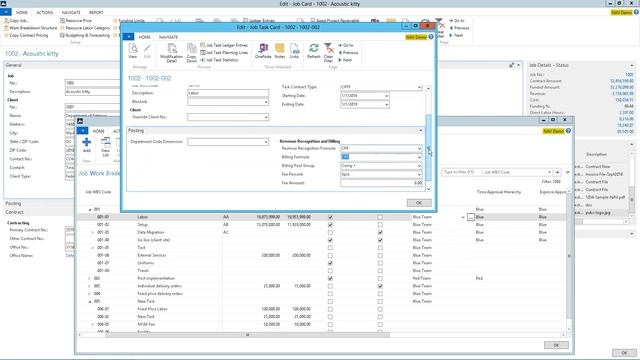Click OK in the Job WBS window
640x360 pixels.
click(x=556, y=345)
